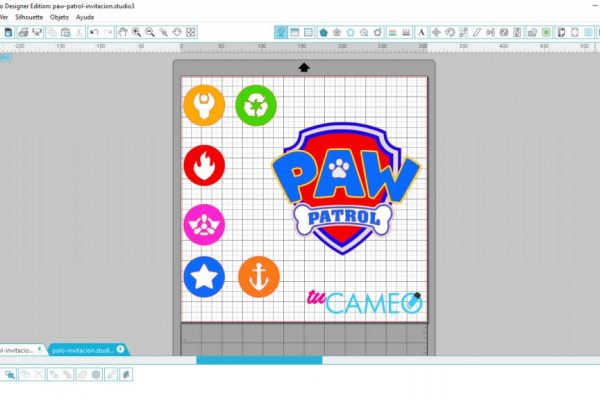Select the orange wrench badge circle

click(x=204, y=105)
